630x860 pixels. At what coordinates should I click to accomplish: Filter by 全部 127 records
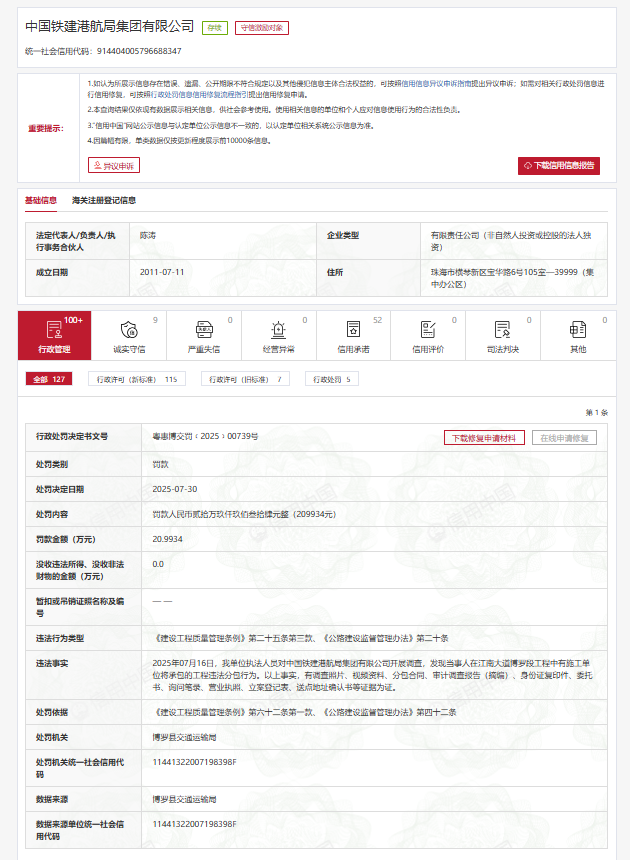click(x=49, y=379)
